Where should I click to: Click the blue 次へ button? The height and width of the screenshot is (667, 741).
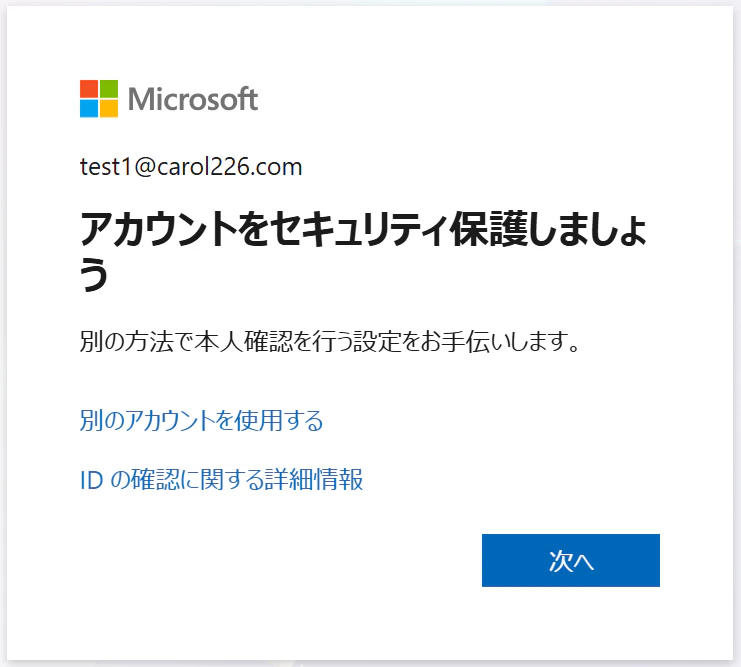[x=571, y=561]
